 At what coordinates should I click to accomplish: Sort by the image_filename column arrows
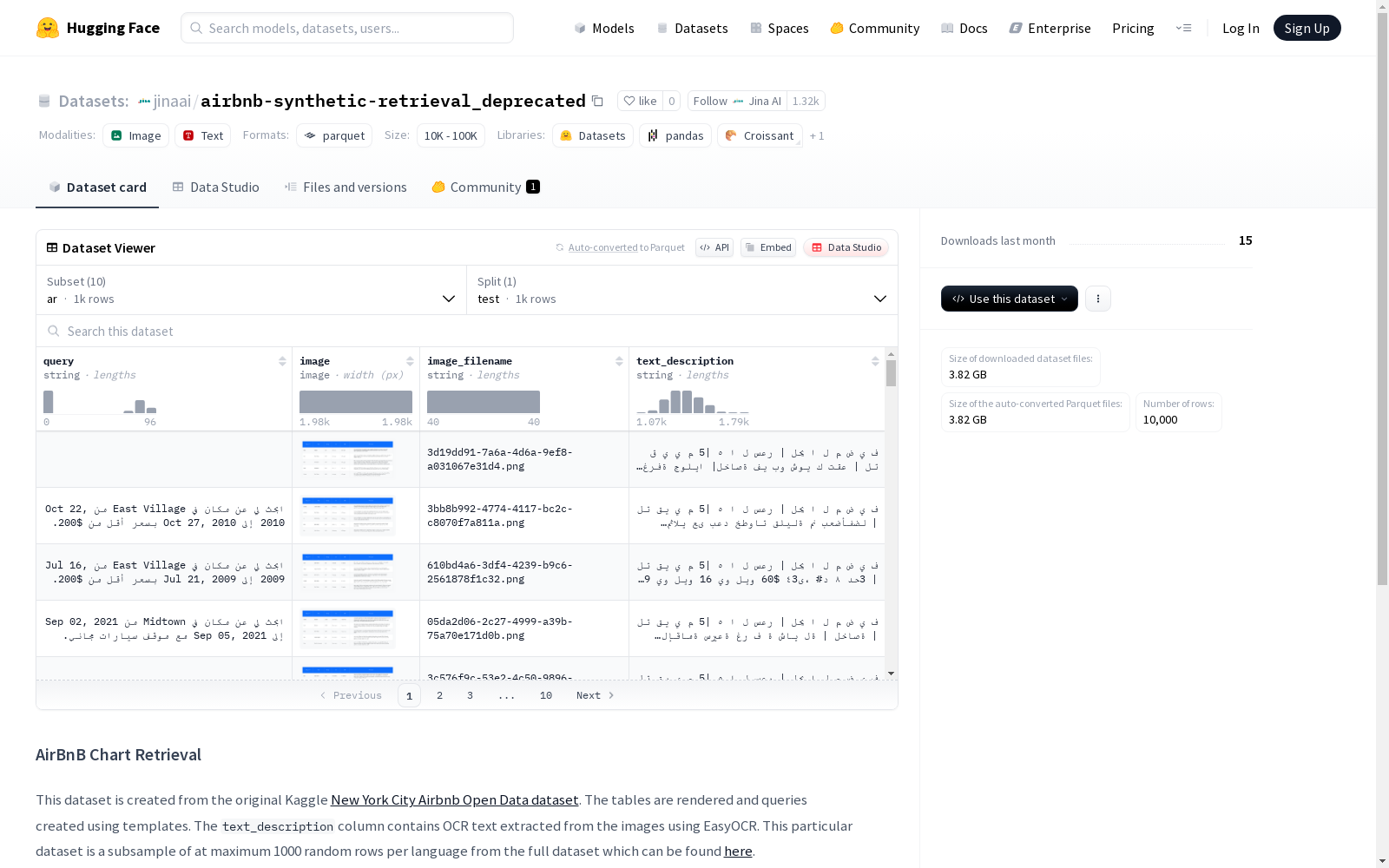(x=619, y=361)
